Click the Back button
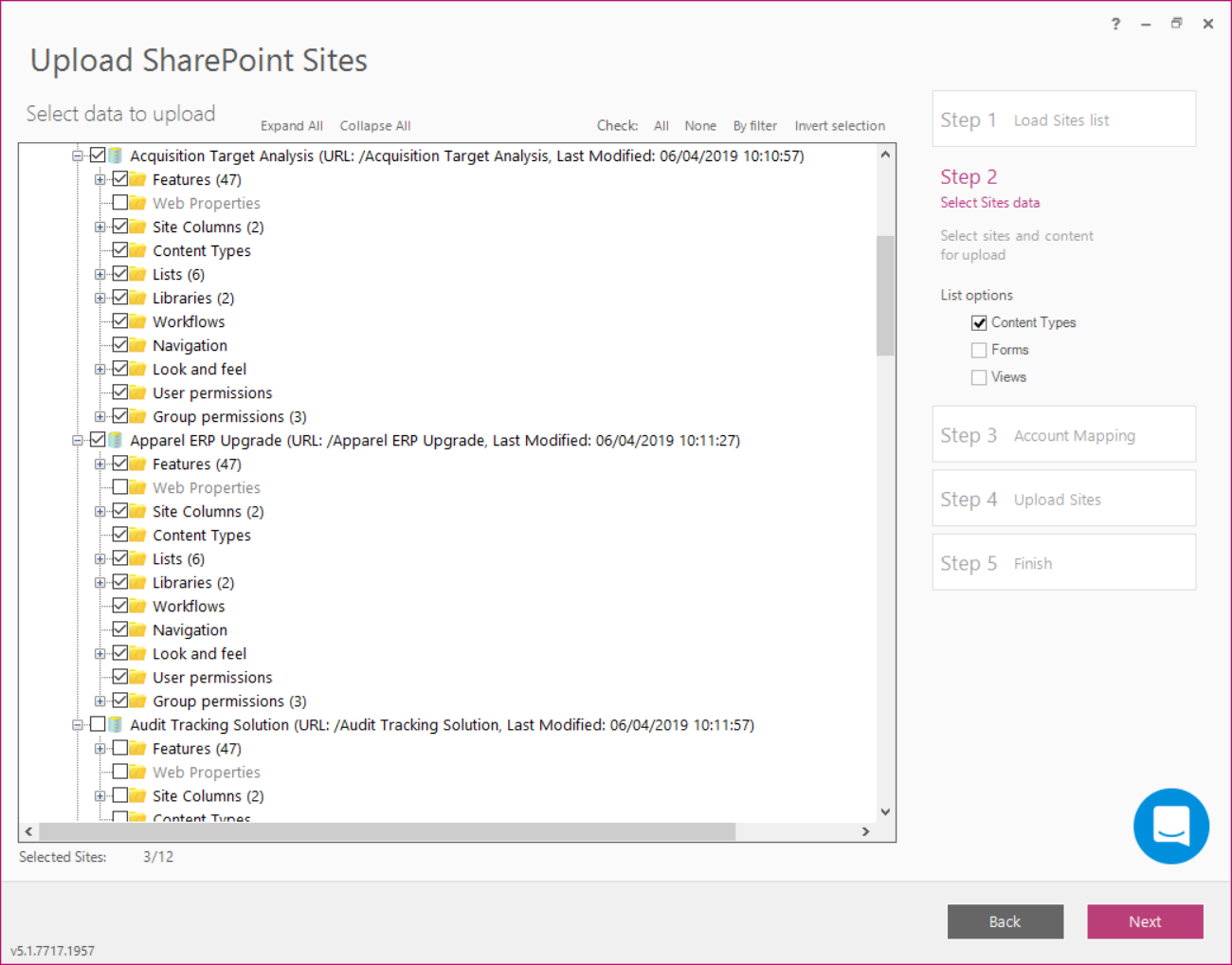1232x965 pixels. (1006, 921)
